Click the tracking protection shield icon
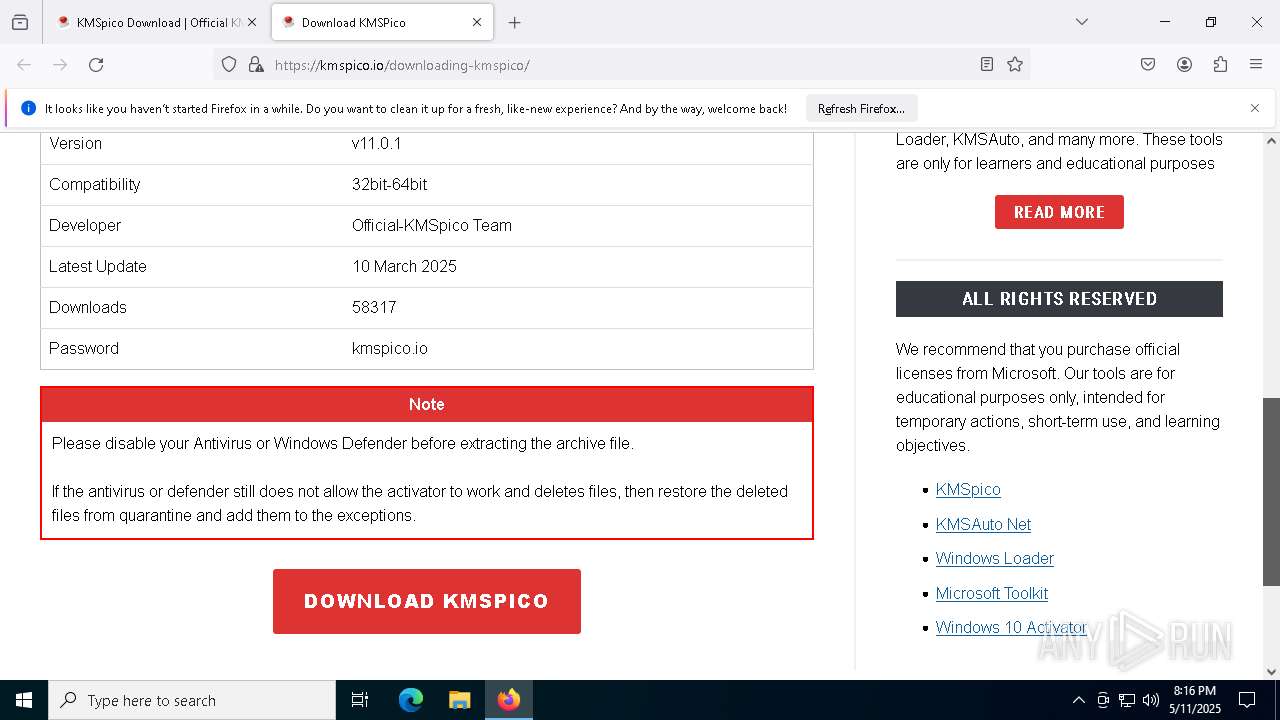The width and height of the screenshot is (1280, 720). [x=229, y=65]
